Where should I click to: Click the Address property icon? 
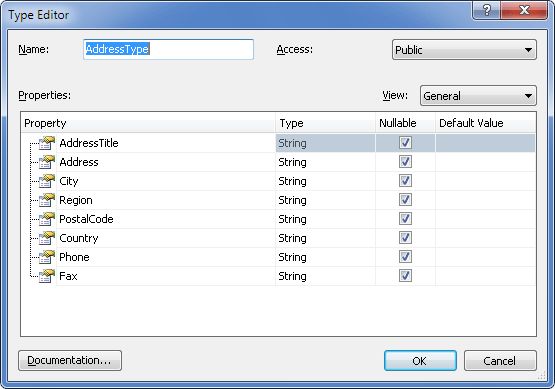tap(47, 162)
